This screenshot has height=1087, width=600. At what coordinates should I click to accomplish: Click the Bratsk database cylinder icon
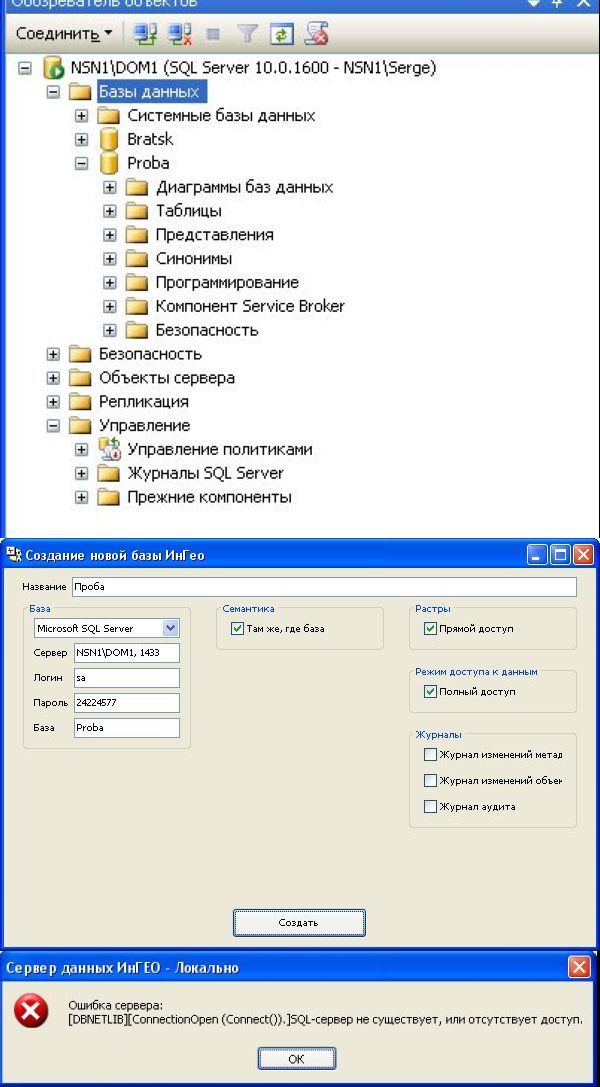point(109,139)
